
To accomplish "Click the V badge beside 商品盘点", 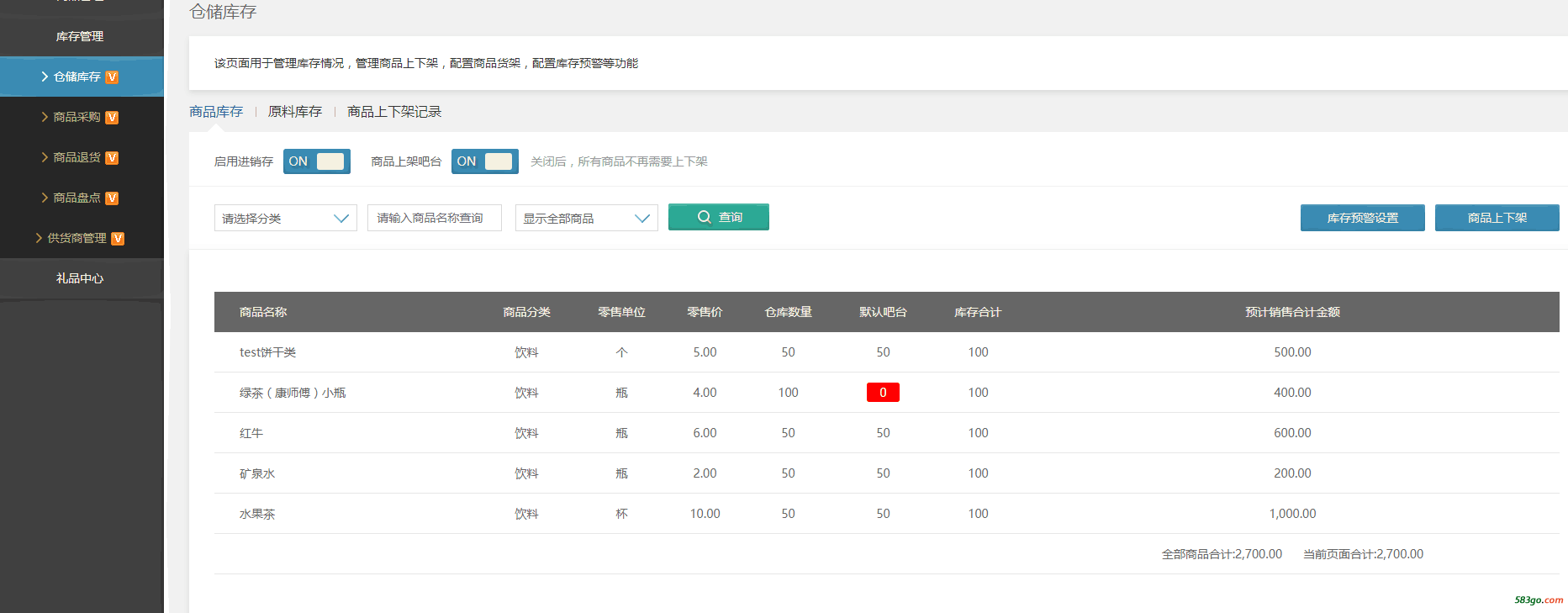I will coord(112,198).
